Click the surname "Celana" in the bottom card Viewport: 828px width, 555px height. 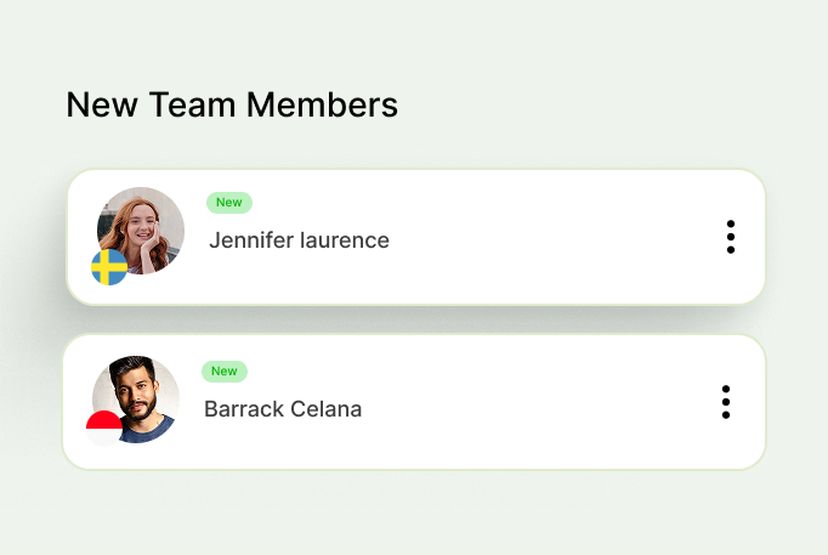(x=325, y=409)
